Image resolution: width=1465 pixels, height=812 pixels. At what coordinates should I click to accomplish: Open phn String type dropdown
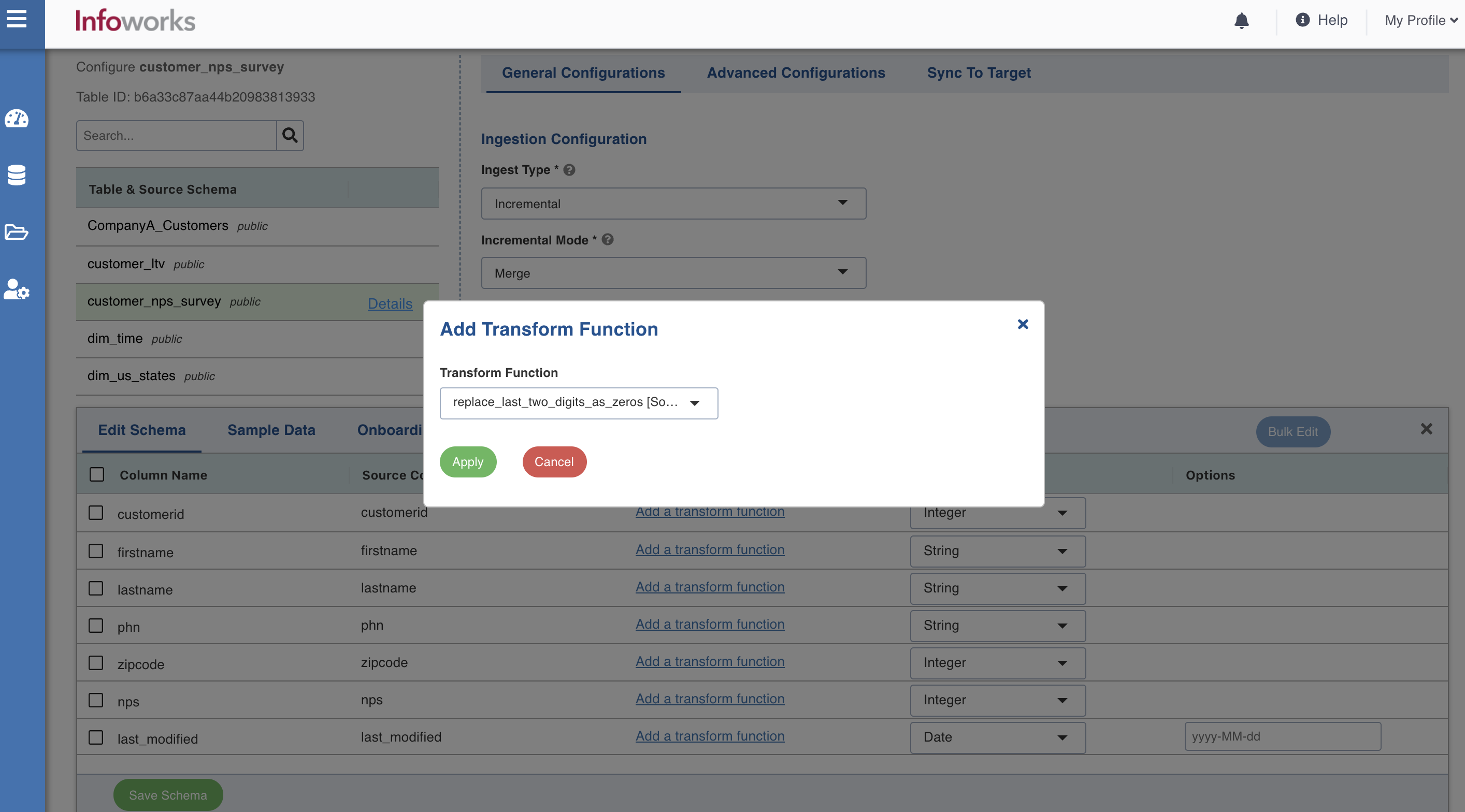(998, 626)
